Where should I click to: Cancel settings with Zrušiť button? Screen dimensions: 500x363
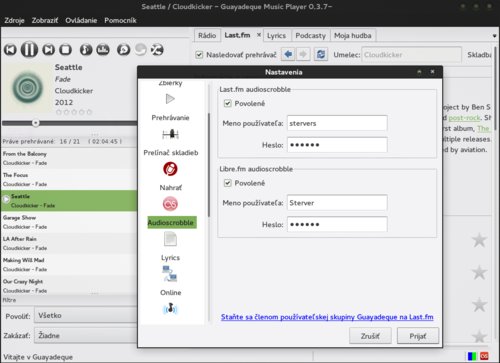tap(370, 336)
